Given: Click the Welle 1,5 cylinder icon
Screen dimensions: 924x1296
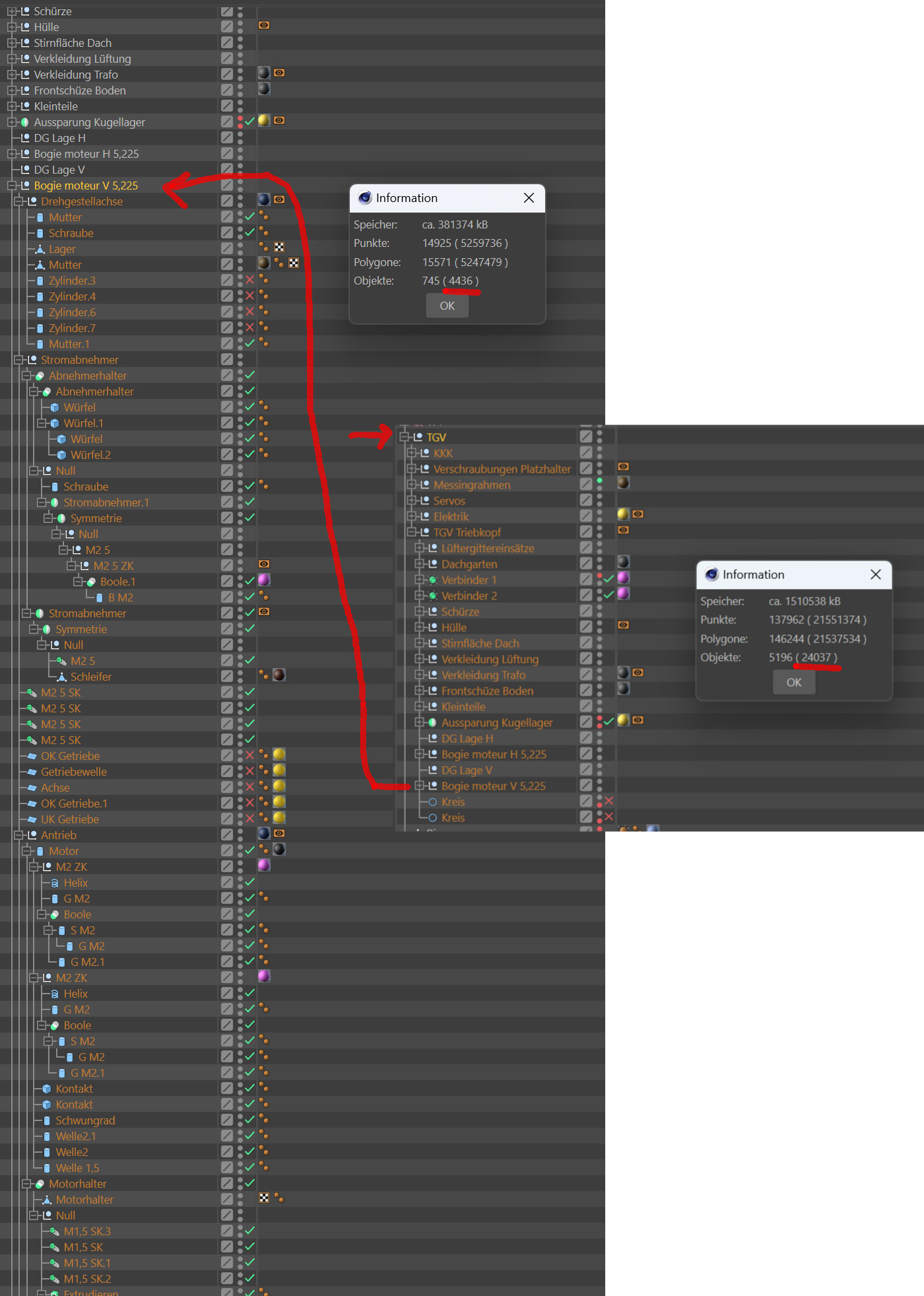Looking at the screenshot, I should click(x=47, y=1168).
